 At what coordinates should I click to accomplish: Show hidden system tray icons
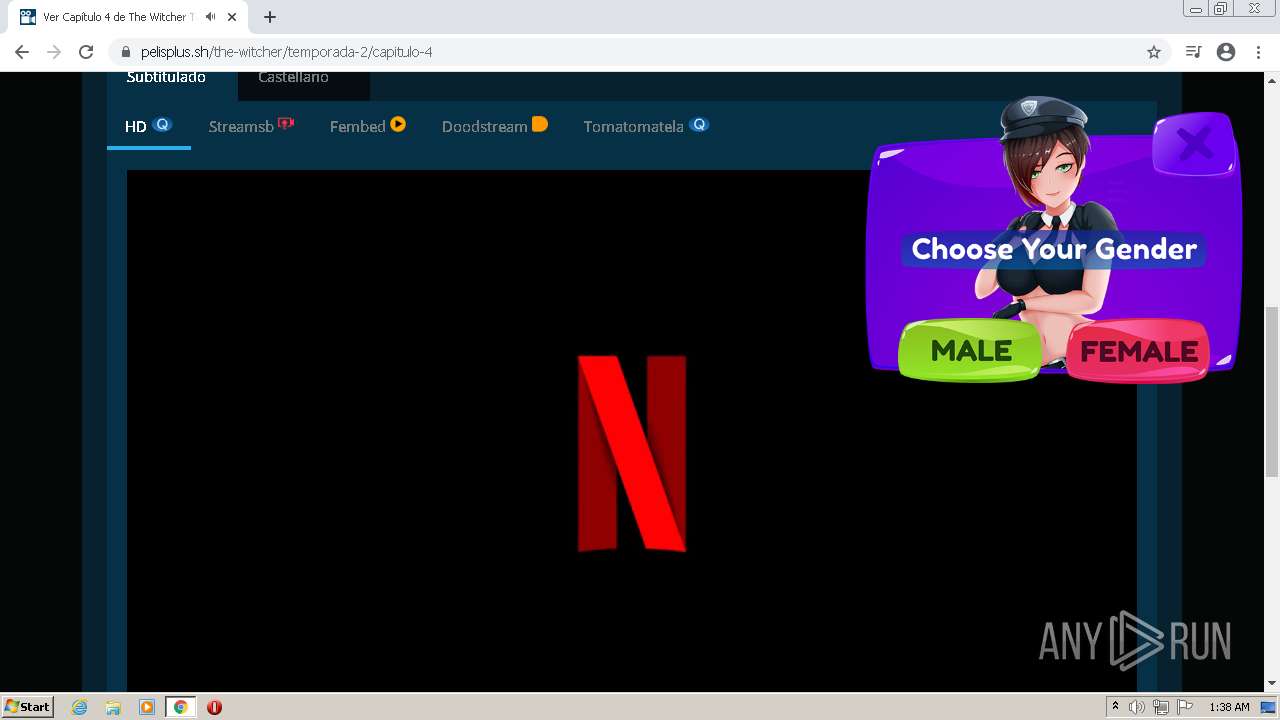coord(1115,707)
